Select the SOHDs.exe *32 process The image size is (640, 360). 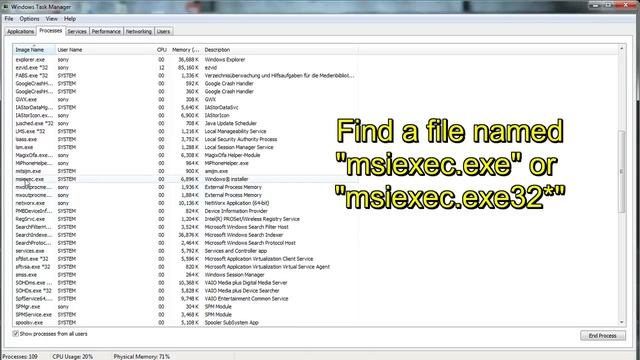tap(185, 291)
